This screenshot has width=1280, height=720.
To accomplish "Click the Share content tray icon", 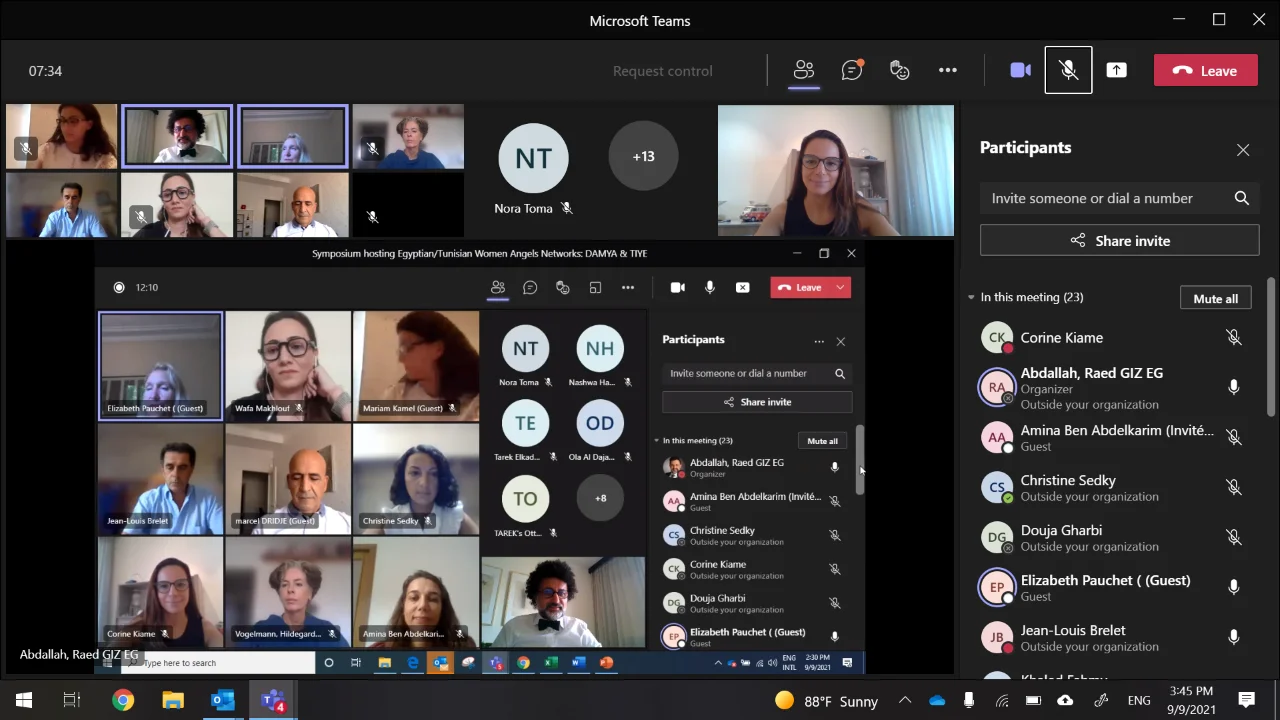I will (x=1116, y=71).
